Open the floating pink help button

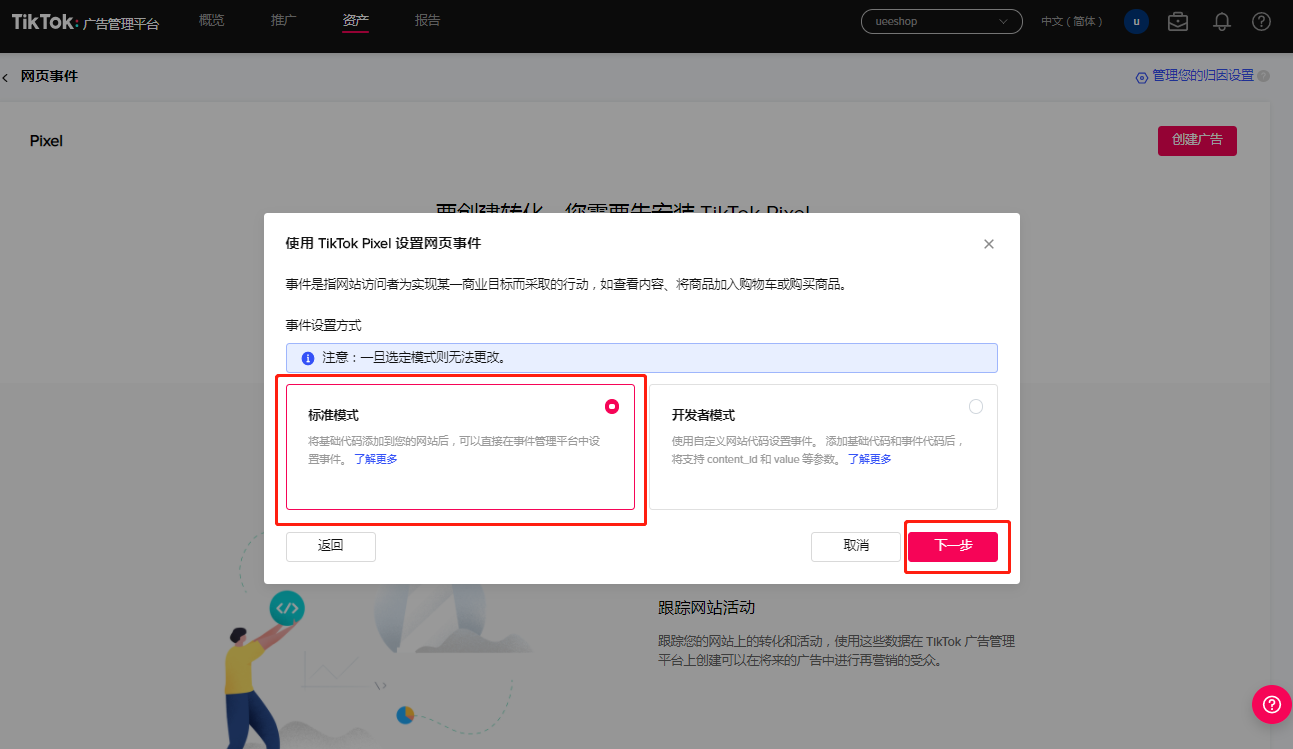[1272, 704]
